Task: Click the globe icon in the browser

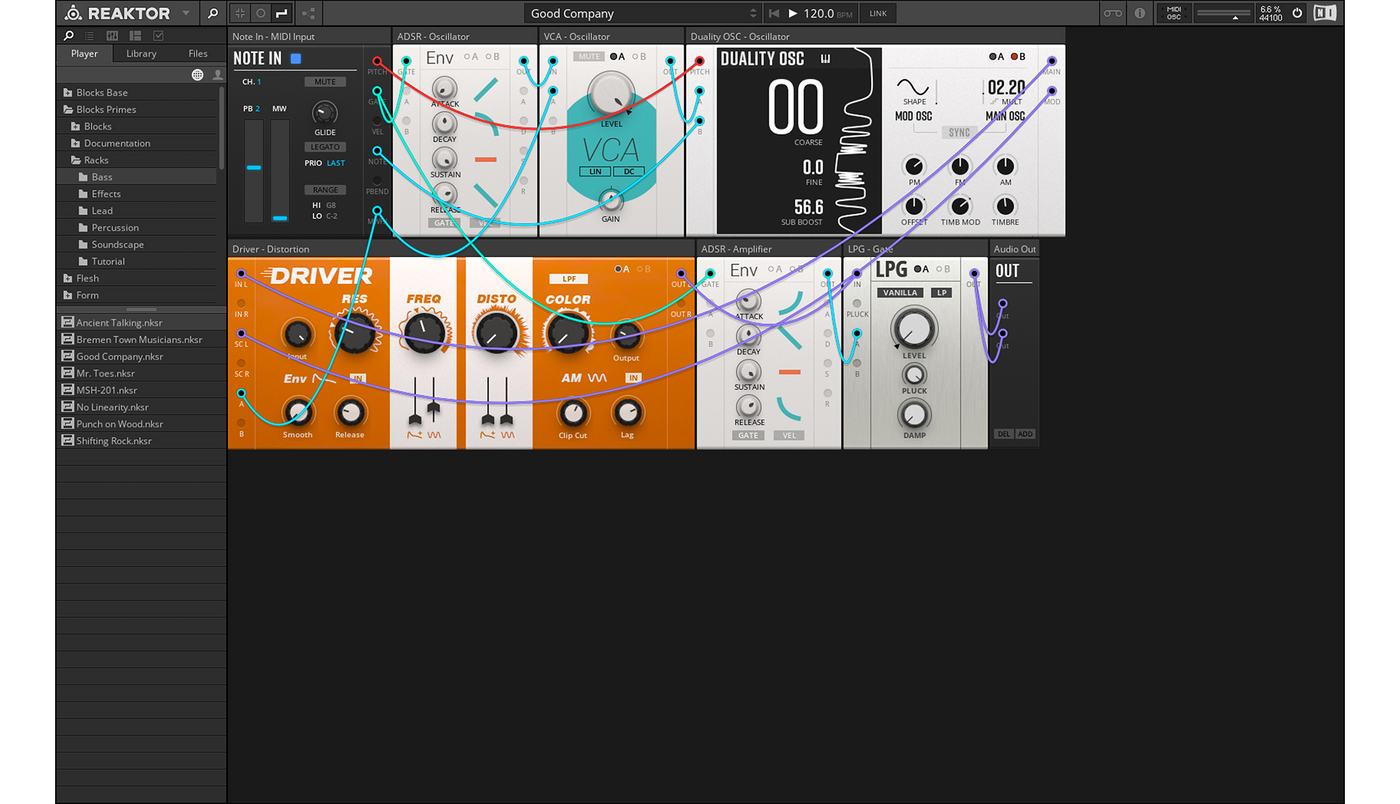Action: pos(197,75)
